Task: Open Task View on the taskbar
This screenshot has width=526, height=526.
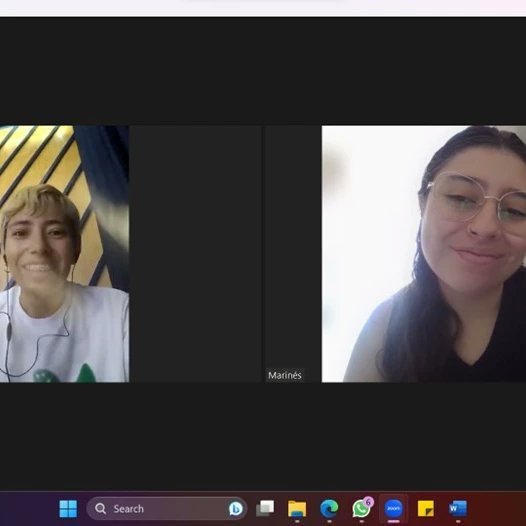Action: (x=265, y=509)
